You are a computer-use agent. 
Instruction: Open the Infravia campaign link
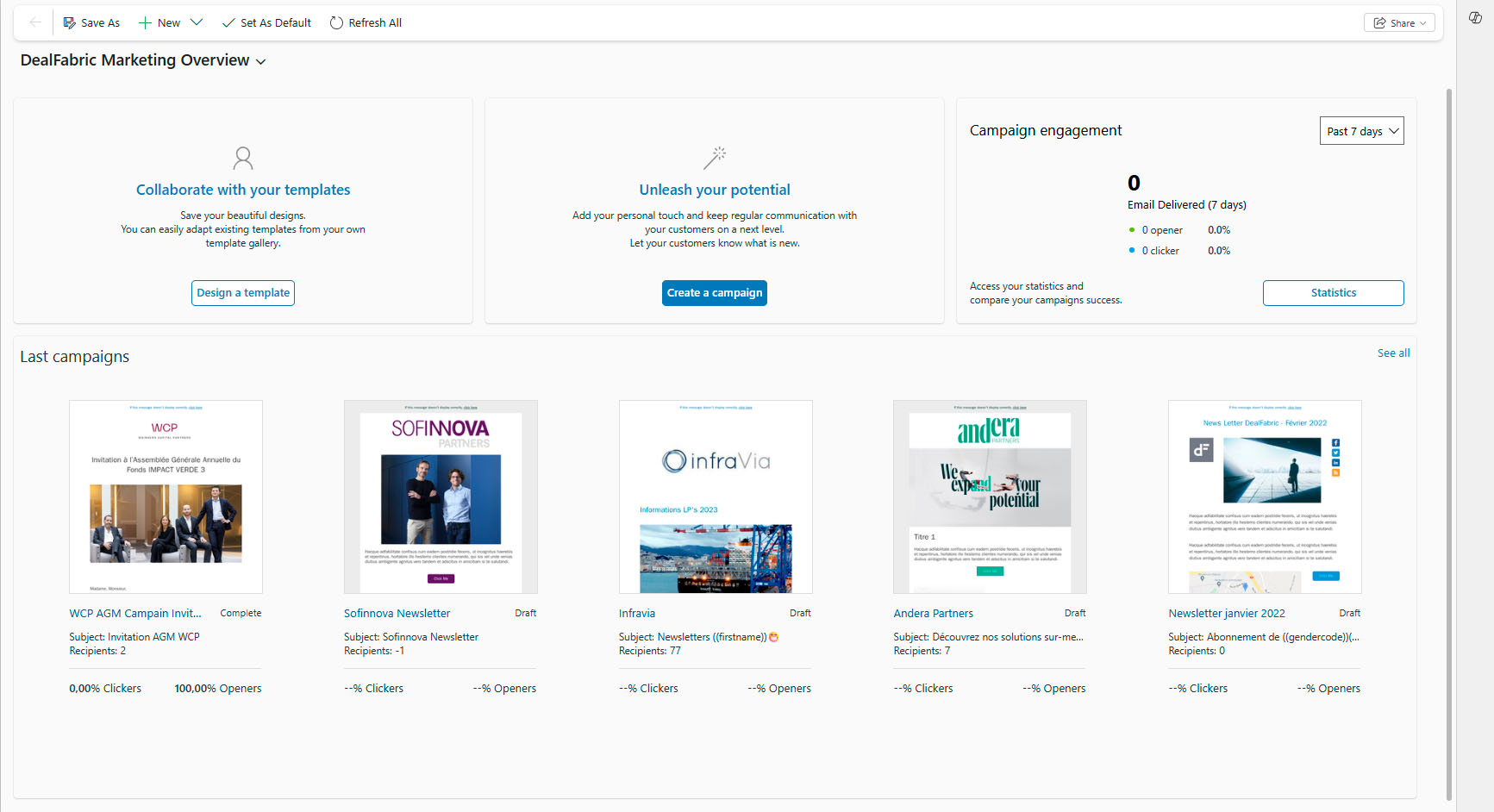click(637, 614)
